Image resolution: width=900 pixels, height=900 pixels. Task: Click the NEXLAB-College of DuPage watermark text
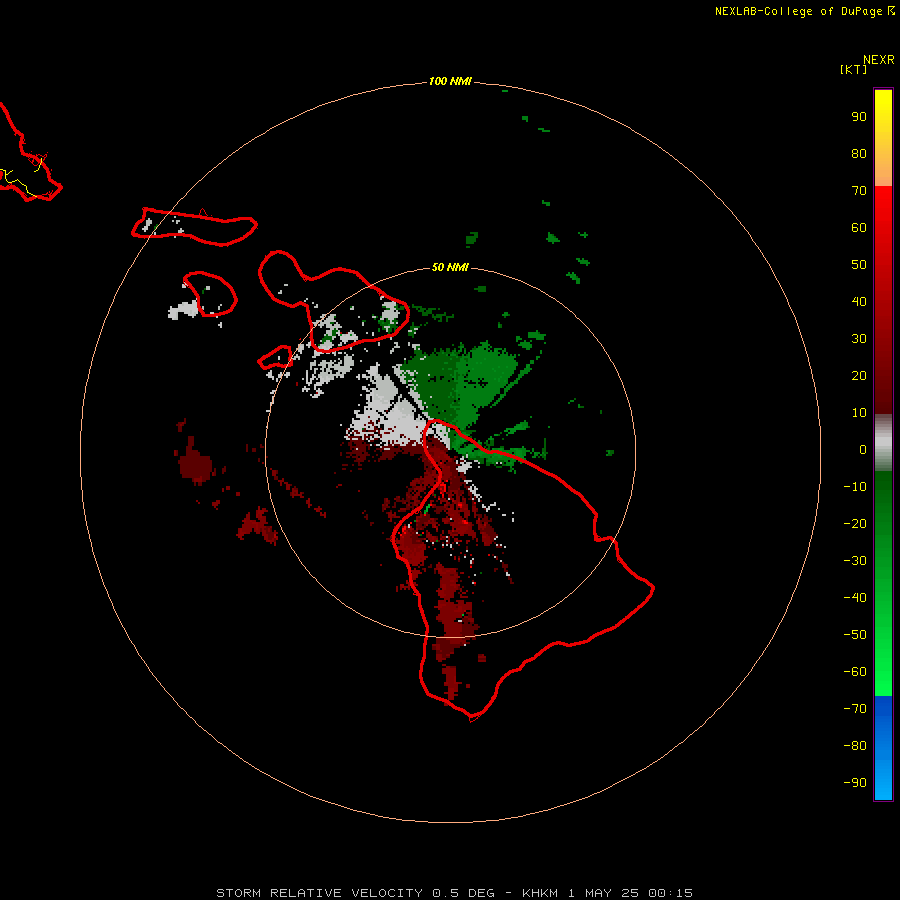coord(804,11)
